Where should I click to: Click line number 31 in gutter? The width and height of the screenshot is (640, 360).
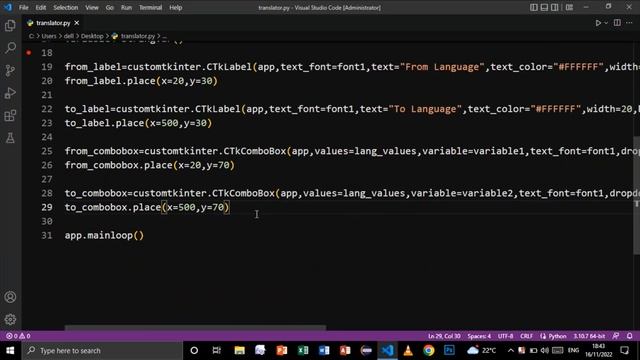pyautogui.click(x=47, y=235)
